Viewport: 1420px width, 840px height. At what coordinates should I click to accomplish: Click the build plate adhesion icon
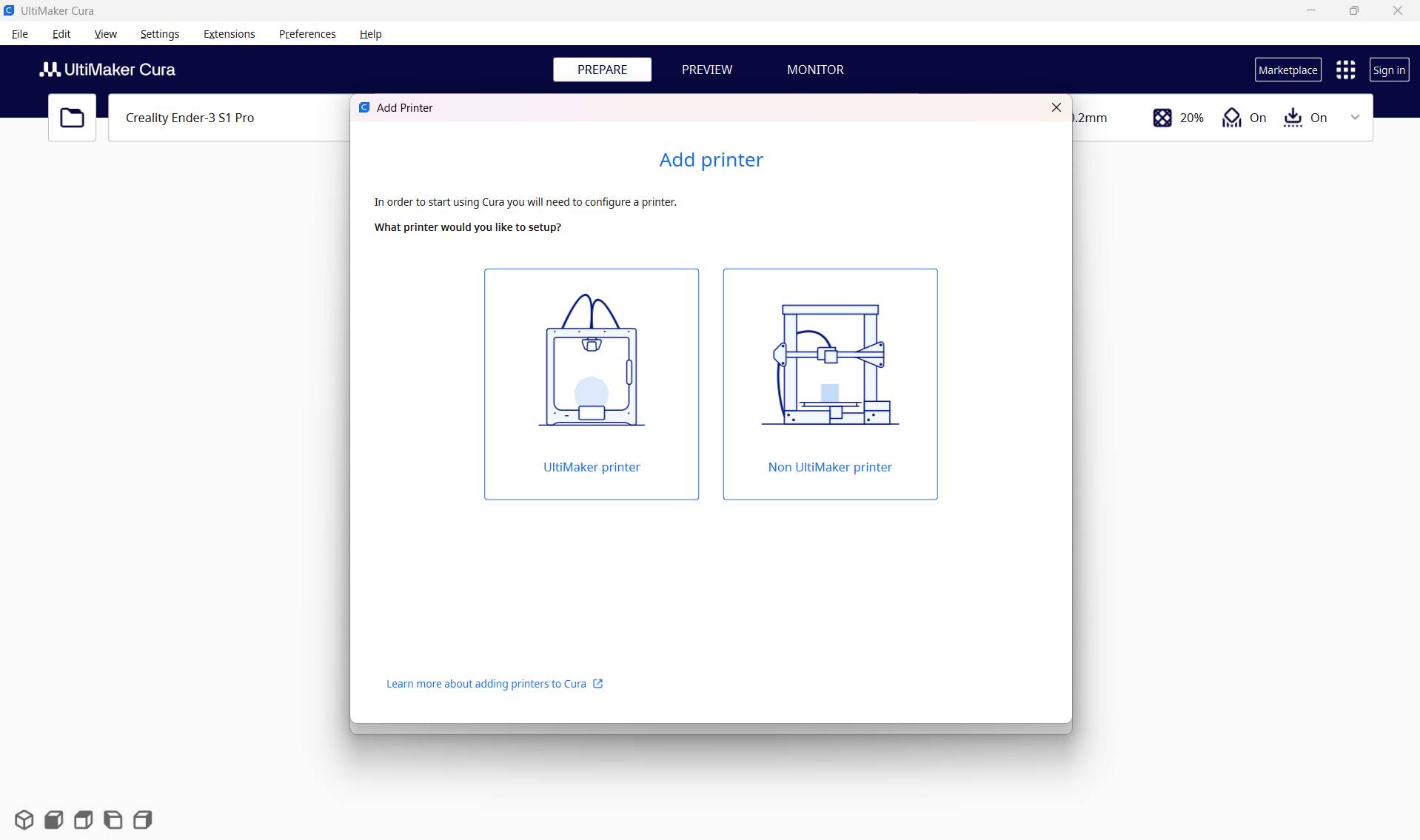[1293, 118]
